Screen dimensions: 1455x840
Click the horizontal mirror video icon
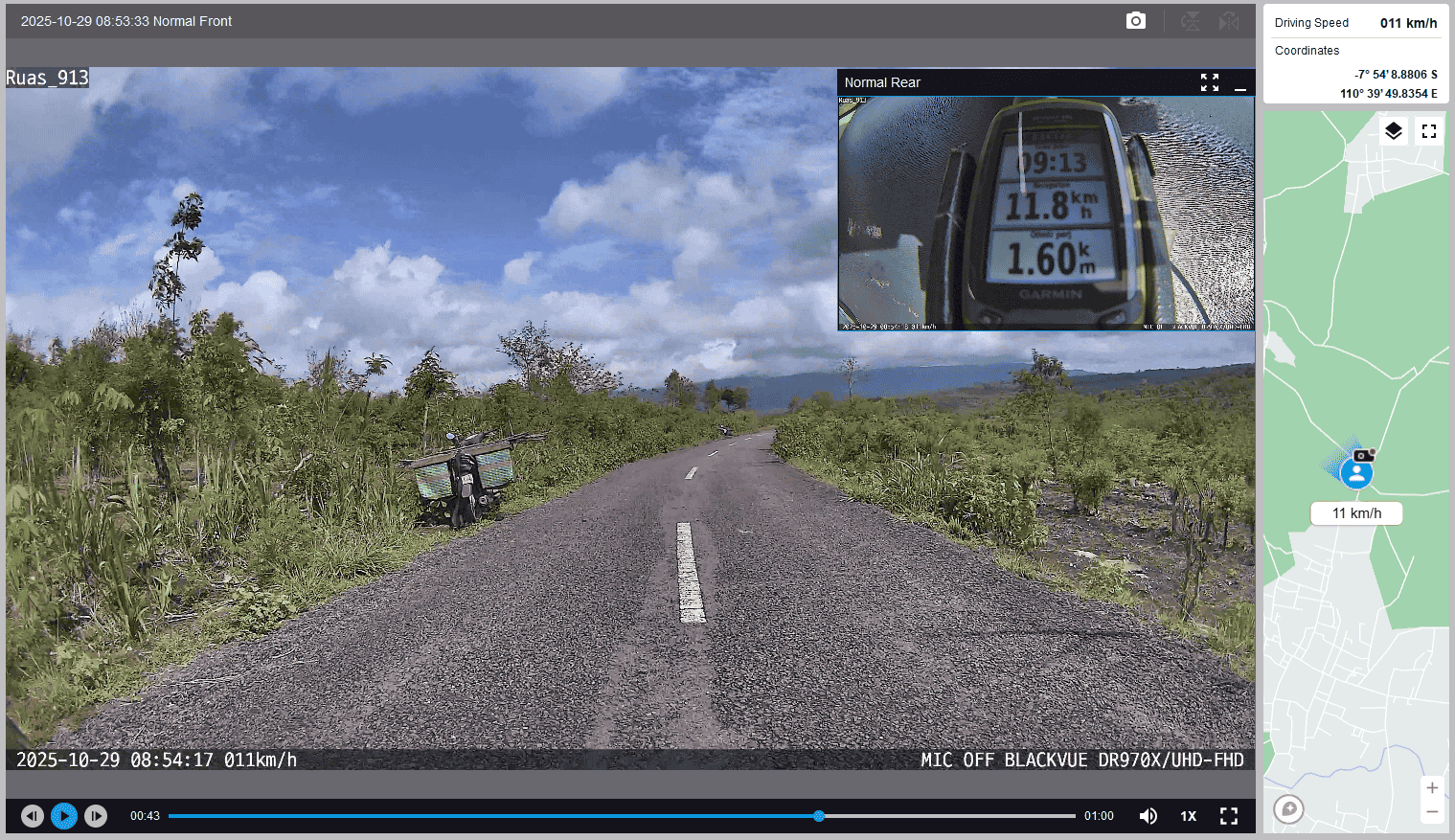point(1229,21)
